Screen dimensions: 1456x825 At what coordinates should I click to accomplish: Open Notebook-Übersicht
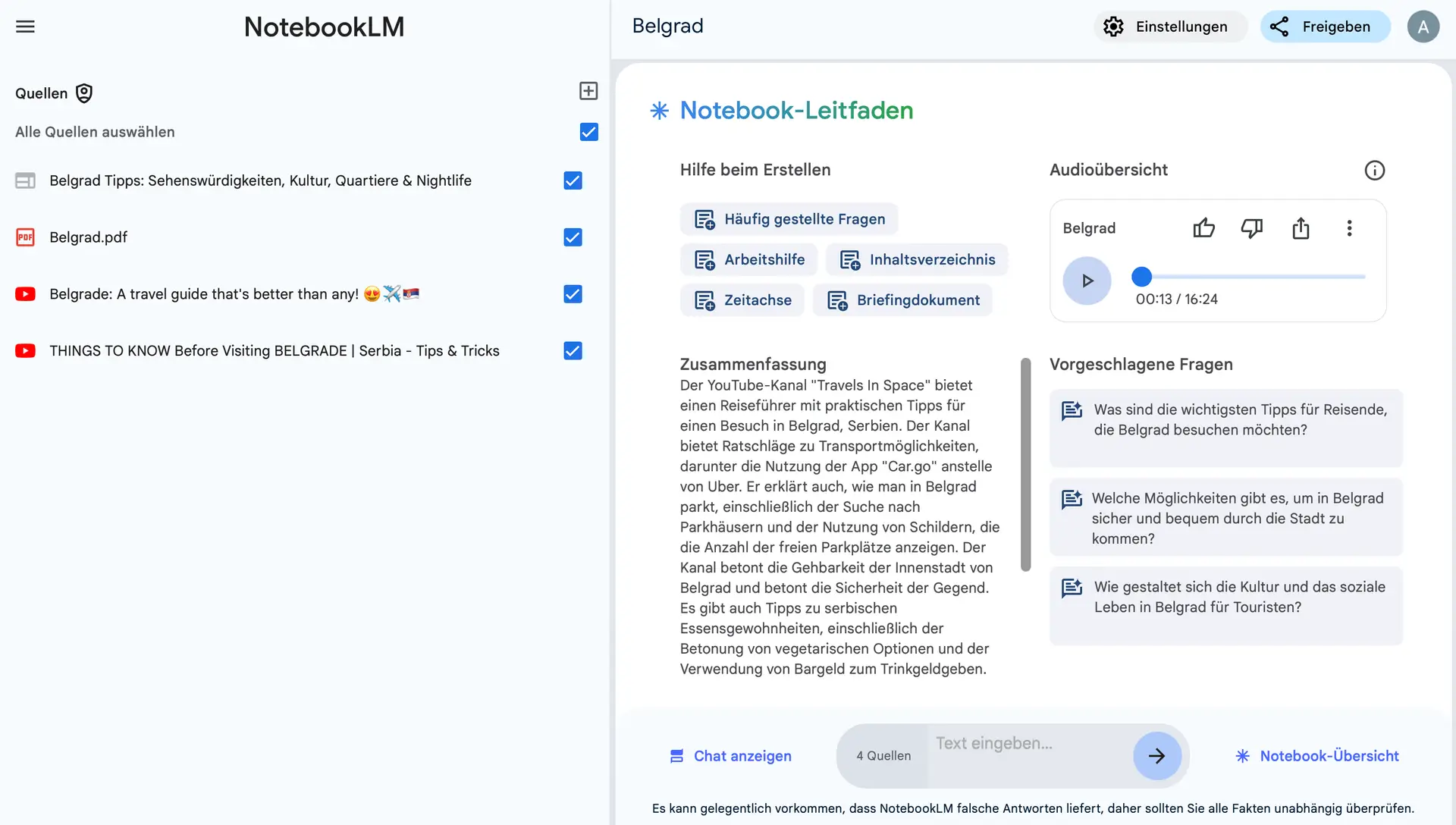coord(1317,756)
